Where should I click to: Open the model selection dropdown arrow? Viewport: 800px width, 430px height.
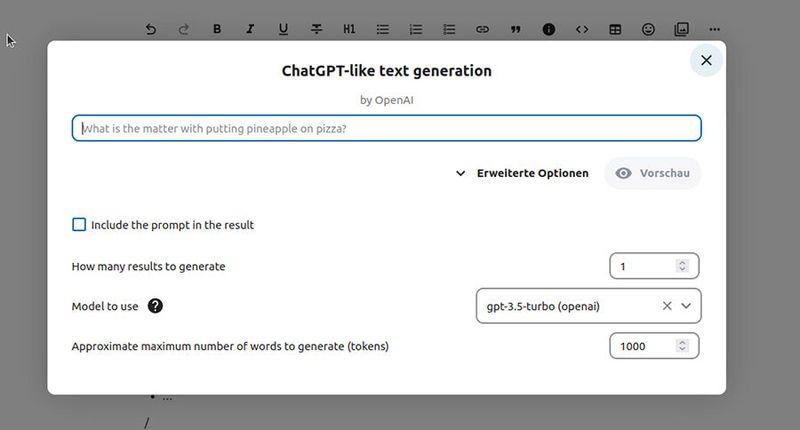click(686, 306)
